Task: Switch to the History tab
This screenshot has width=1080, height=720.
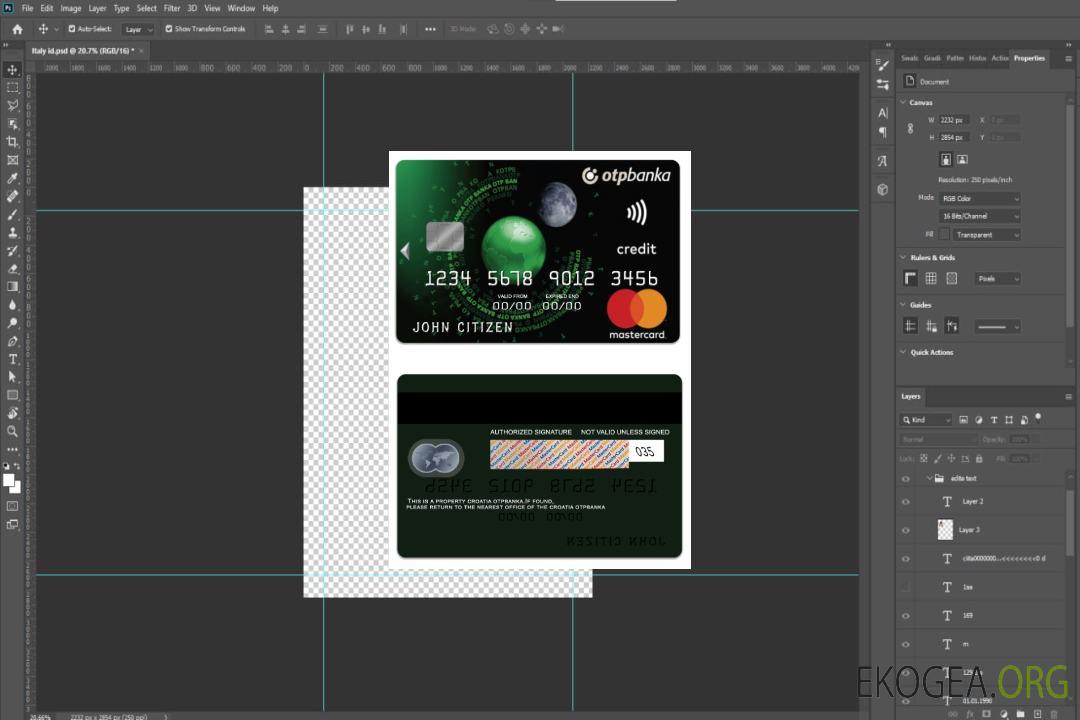Action: point(977,59)
